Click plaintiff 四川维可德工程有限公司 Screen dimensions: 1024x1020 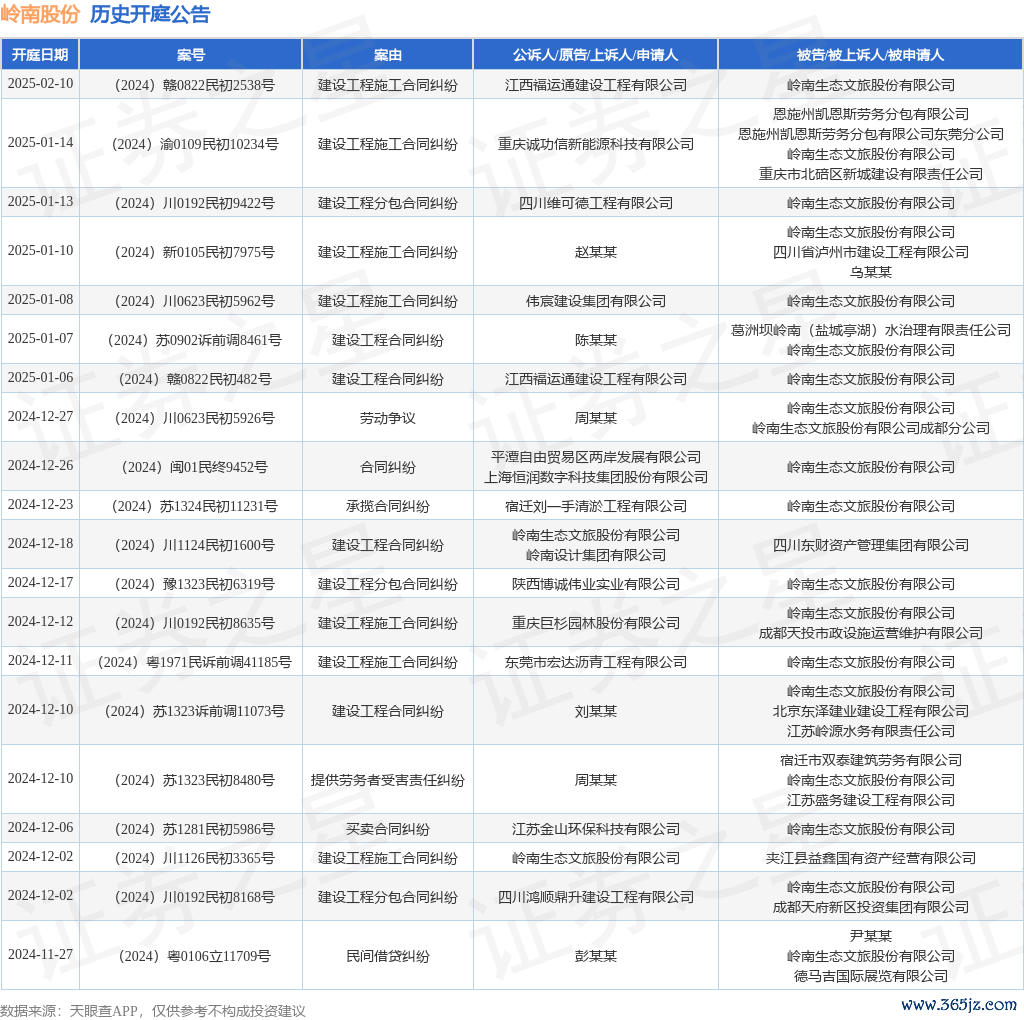pyautogui.click(x=596, y=203)
